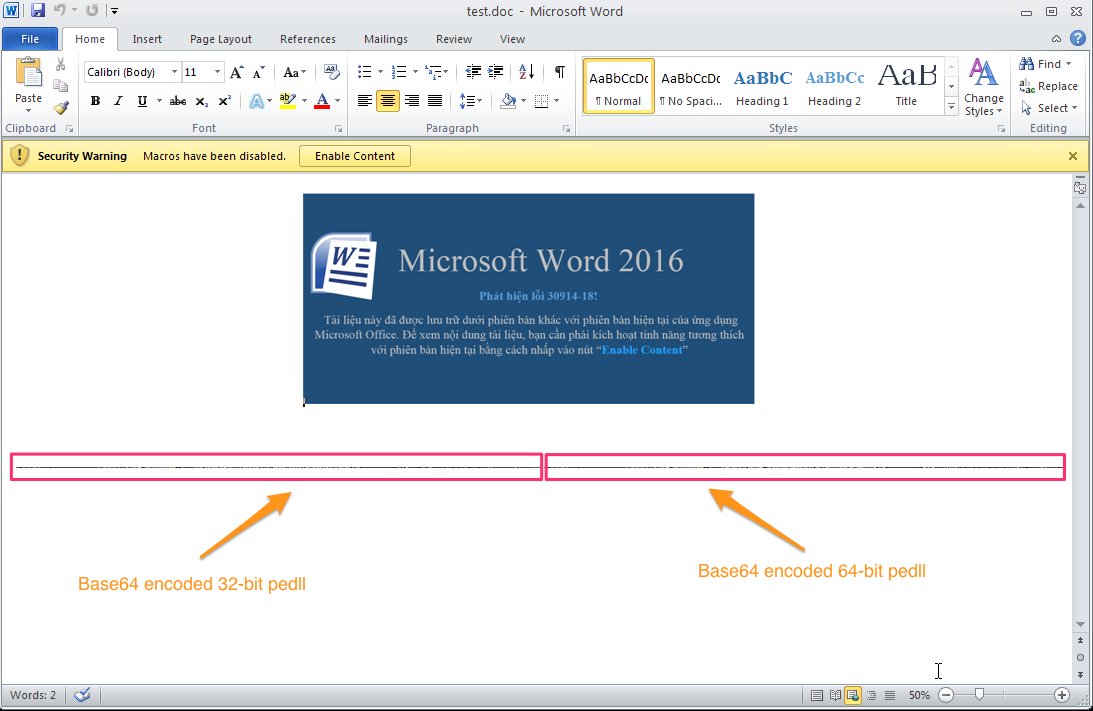Viewport: 1093px width, 711px height.
Task: Click the Undo icon in title bar
Action: coord(59,10)
